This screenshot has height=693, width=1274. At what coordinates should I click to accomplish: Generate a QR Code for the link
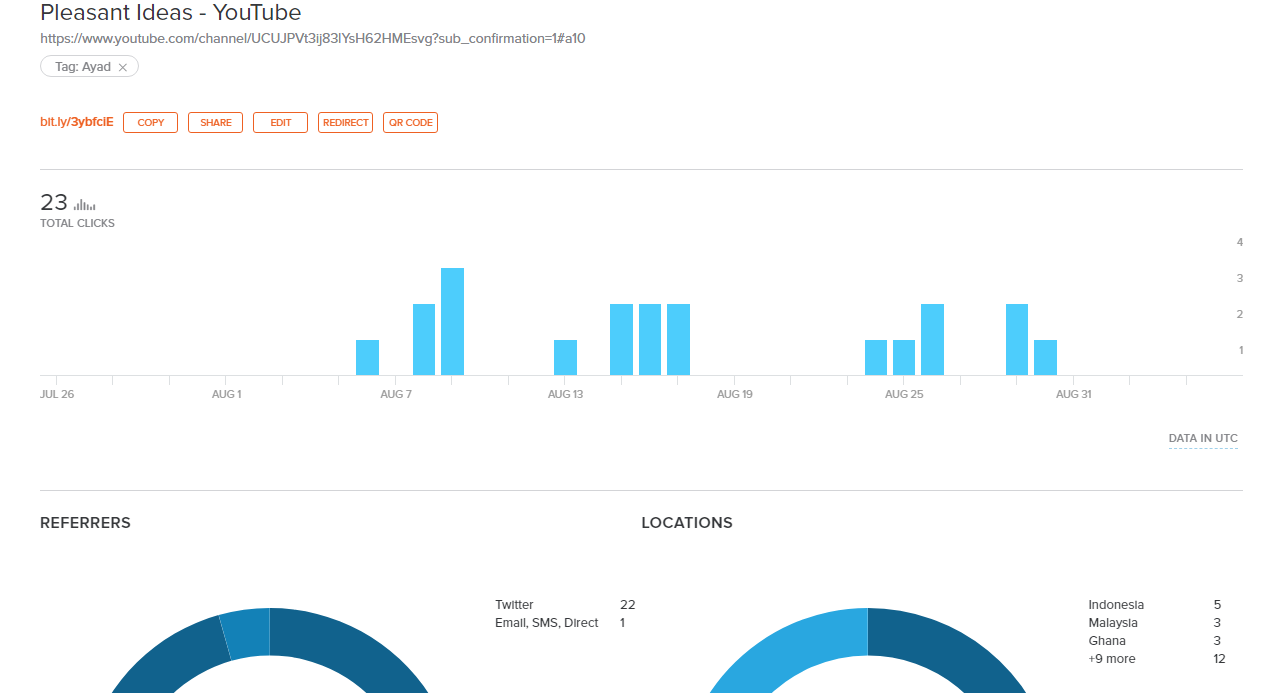(410, 122)
